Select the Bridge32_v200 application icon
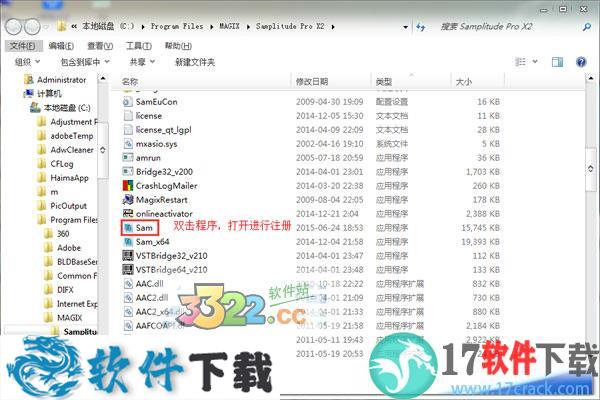Viewport: 600px width, 400px height. (128, 171)
